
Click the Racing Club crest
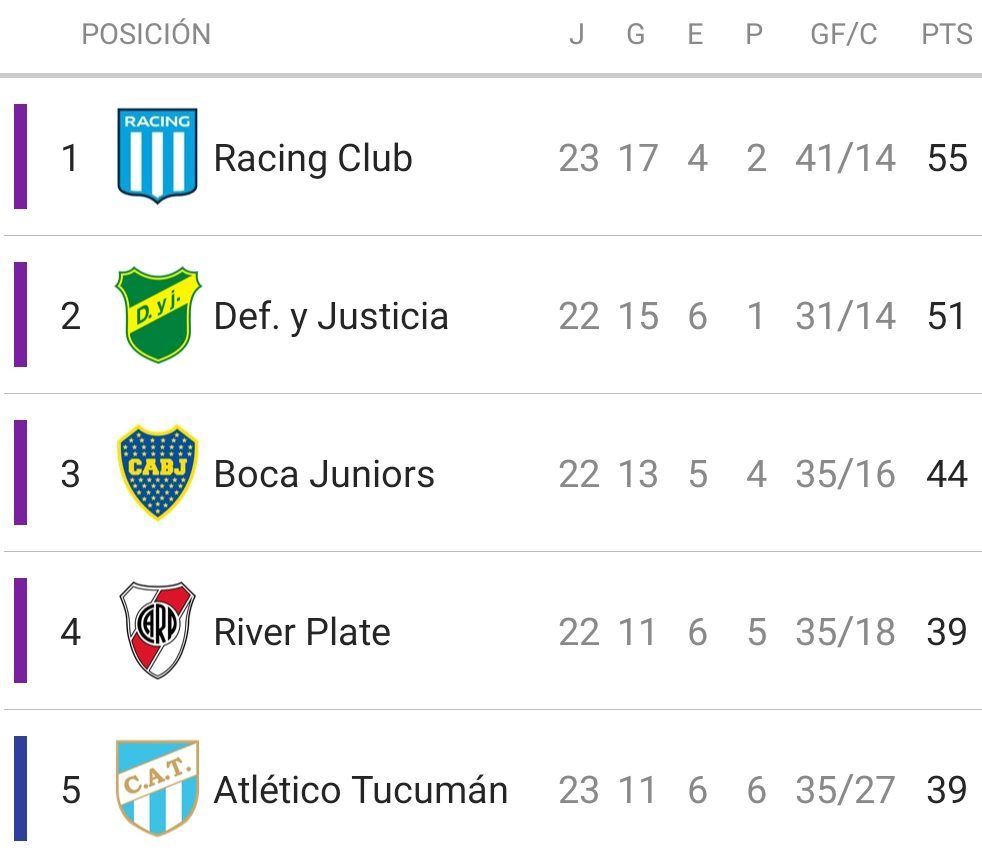(x=157, y=156)
